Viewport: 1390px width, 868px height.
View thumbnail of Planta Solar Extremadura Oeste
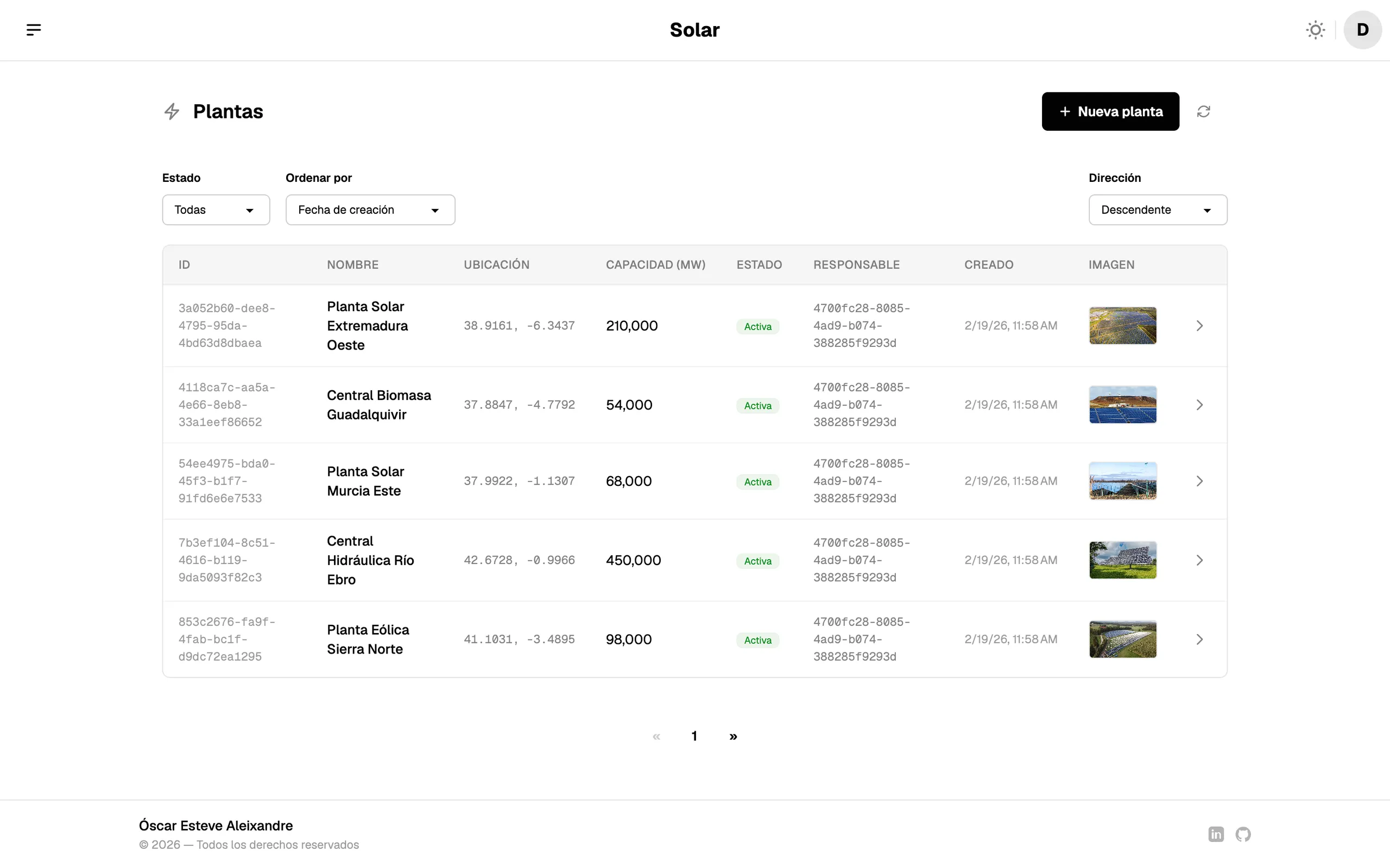point(1122,326)
